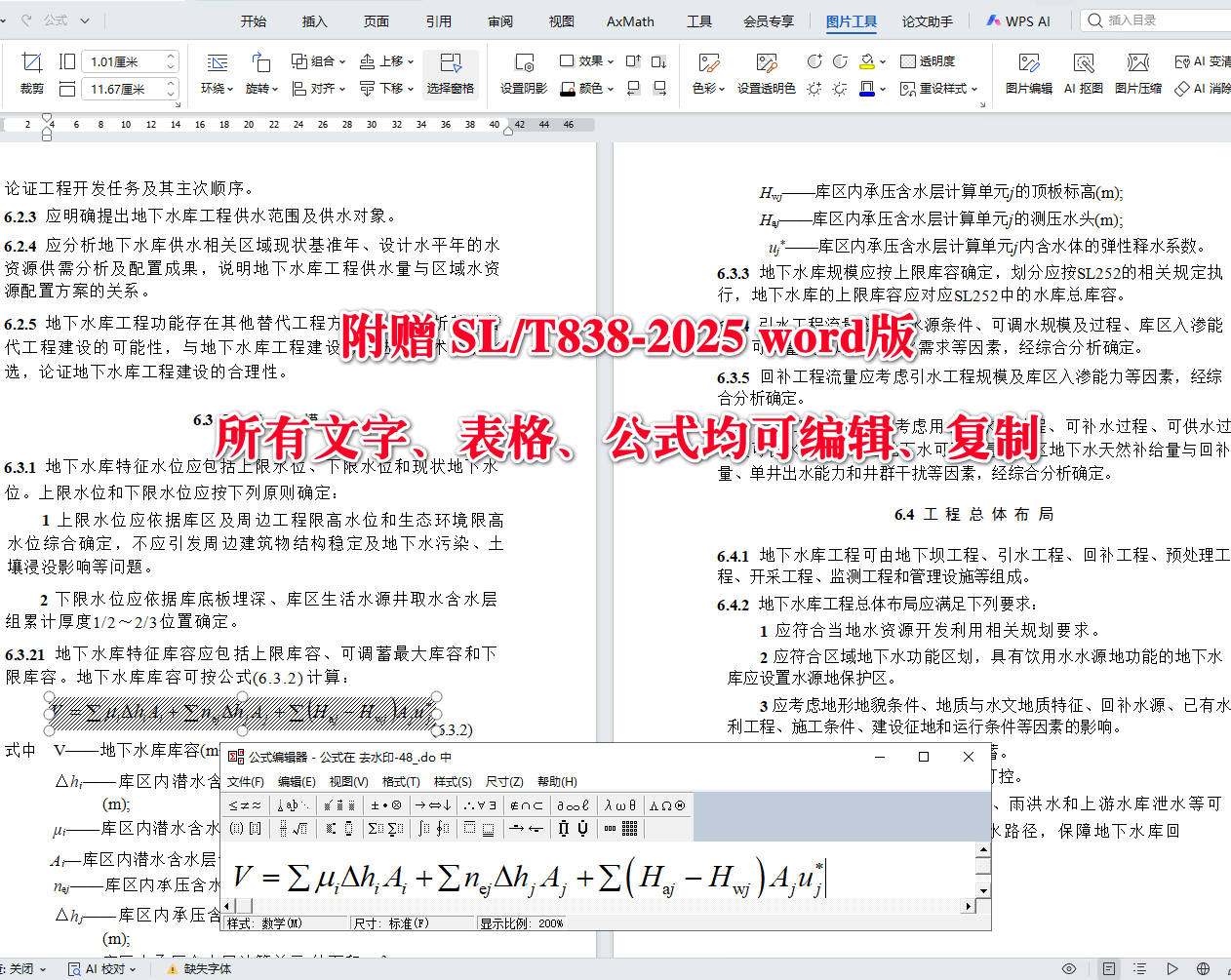Select the 裁剪 crop tool

point(32,71)
